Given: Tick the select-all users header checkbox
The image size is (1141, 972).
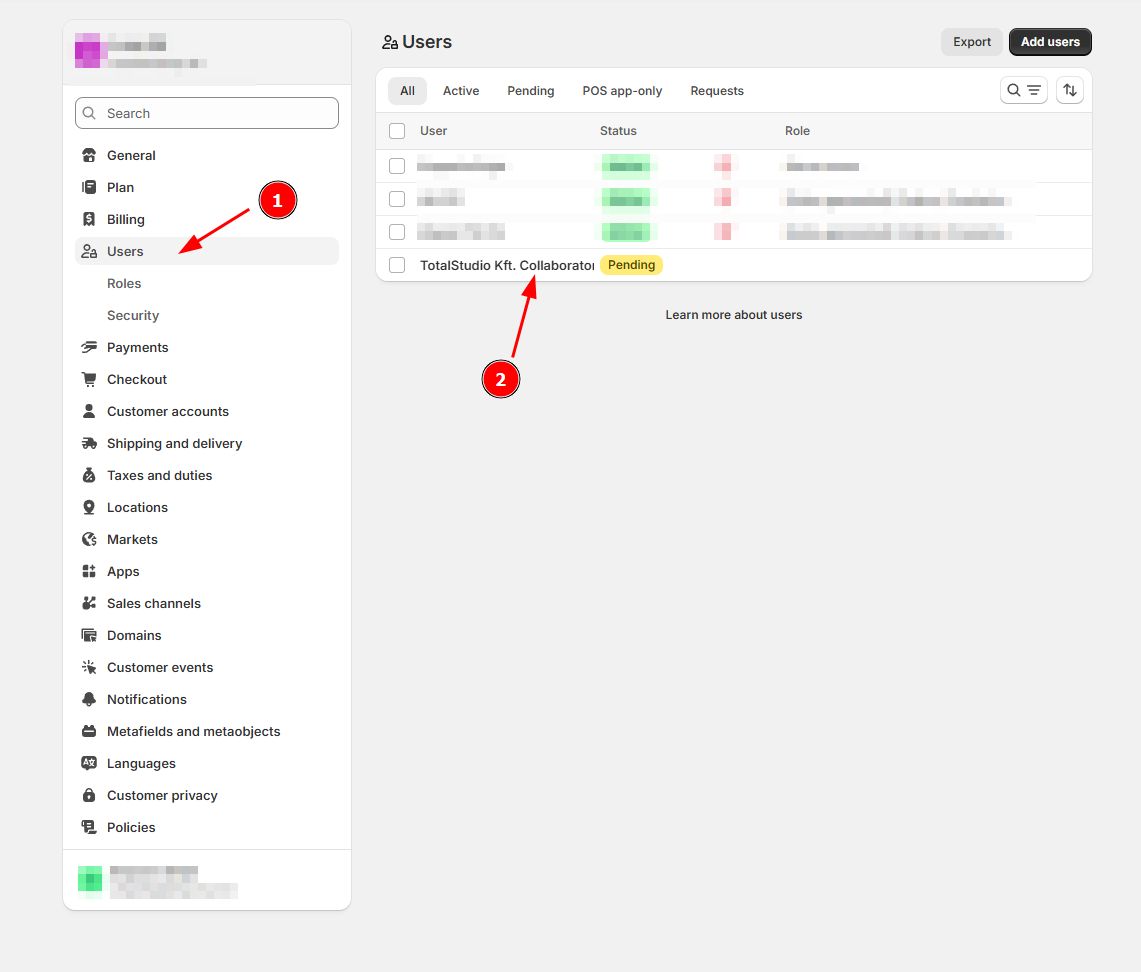Looking at the screenshot, I should tap(397, 131).
